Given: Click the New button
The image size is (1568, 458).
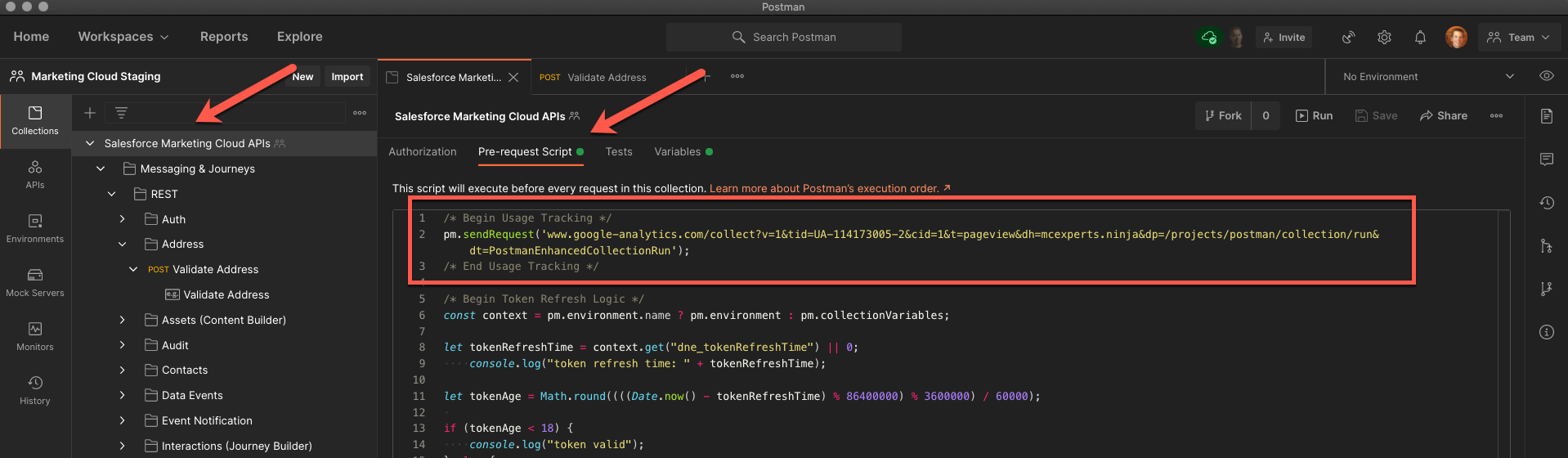Looking at the screenshot, I should [302, 77].
